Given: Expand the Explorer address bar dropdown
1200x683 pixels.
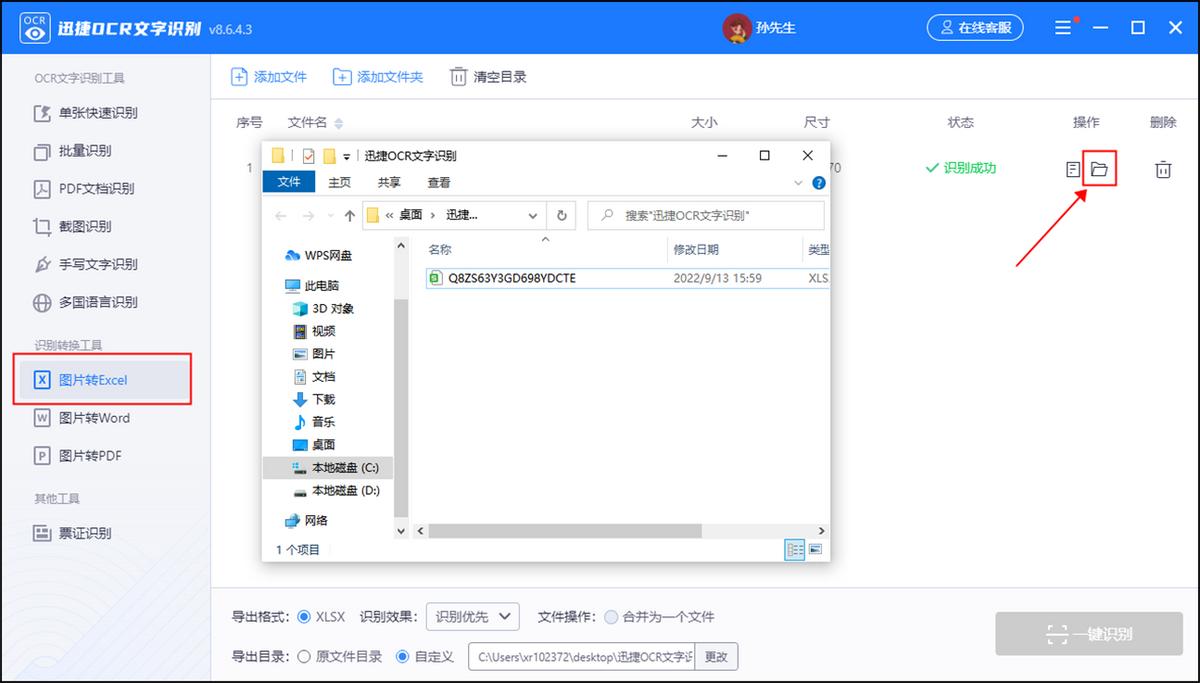Looking at the screenshot, I should coord(533,215).
